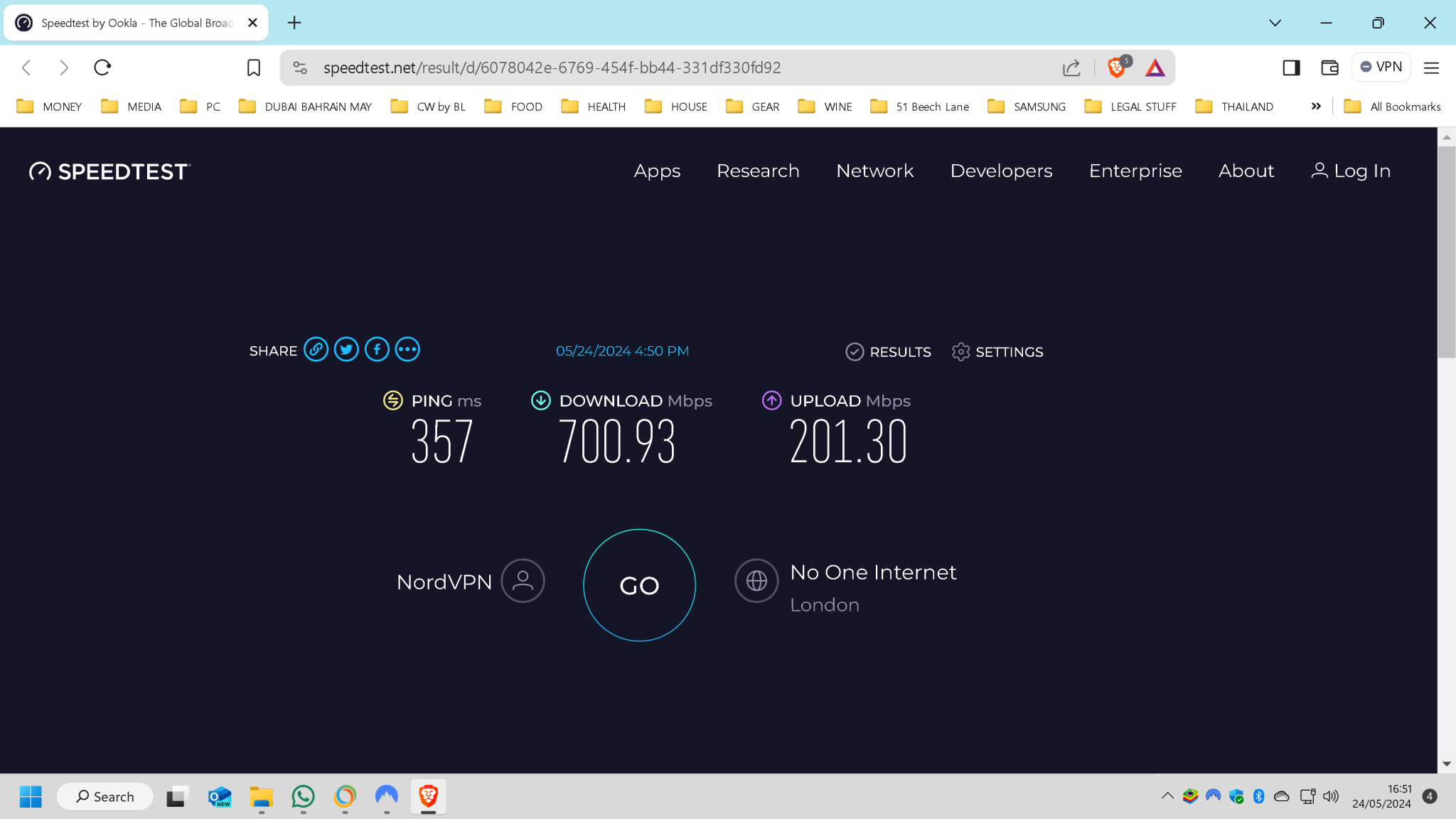Open the Network menu
The height and width of the screenshot is (819, 1456).
click(874, 171)
